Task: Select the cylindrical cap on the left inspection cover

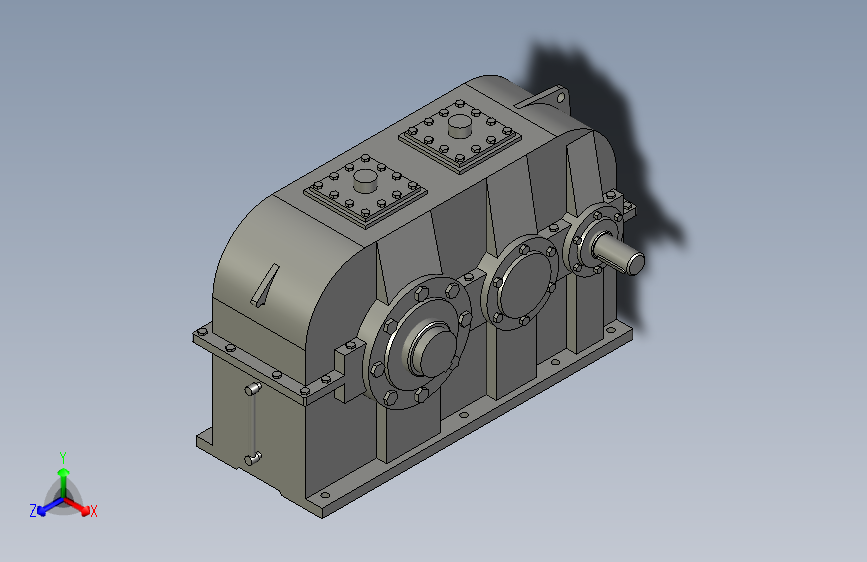Action: [365, 180]
